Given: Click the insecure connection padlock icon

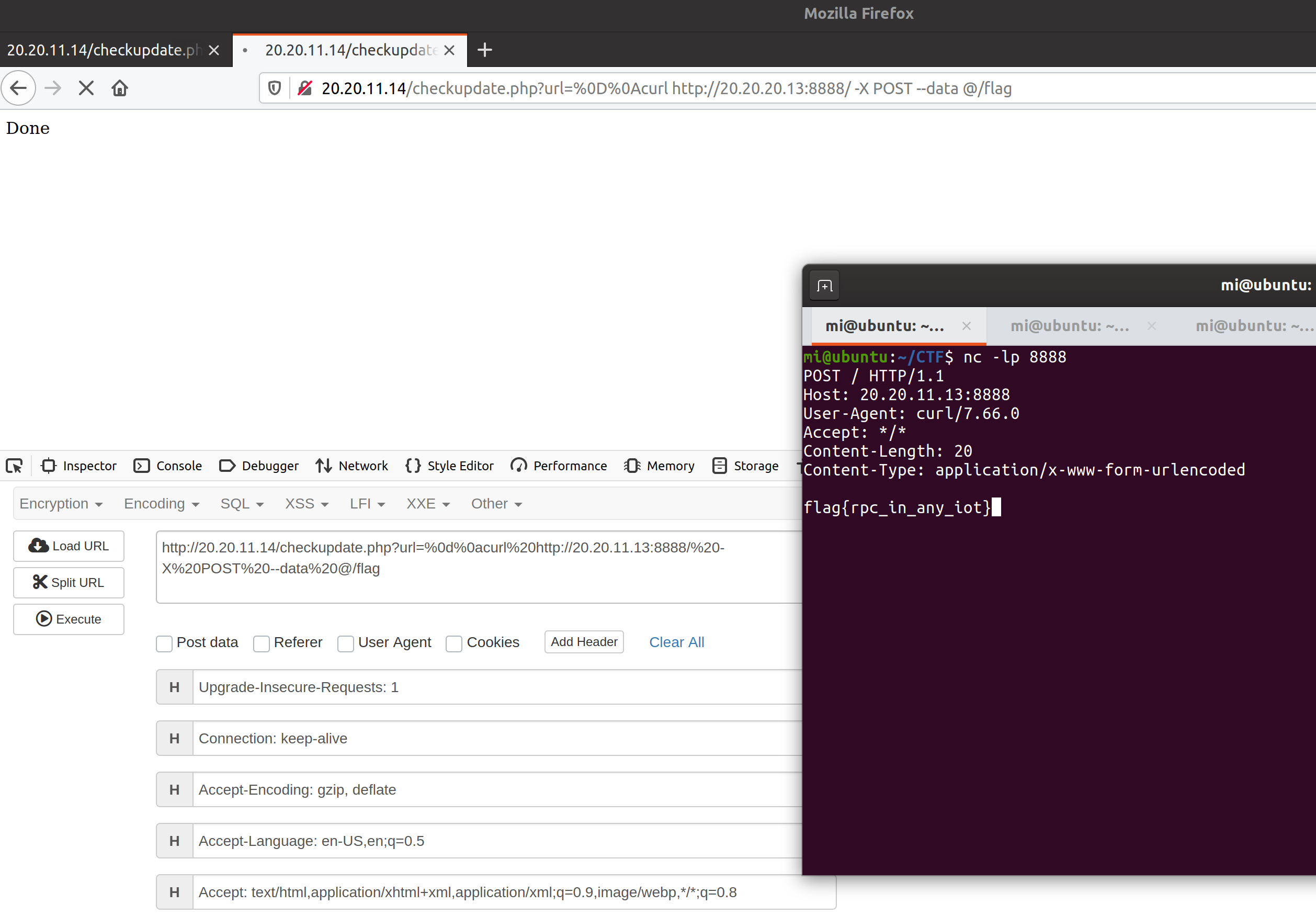Looking at the screenshot, I should (x=305, y=88).
